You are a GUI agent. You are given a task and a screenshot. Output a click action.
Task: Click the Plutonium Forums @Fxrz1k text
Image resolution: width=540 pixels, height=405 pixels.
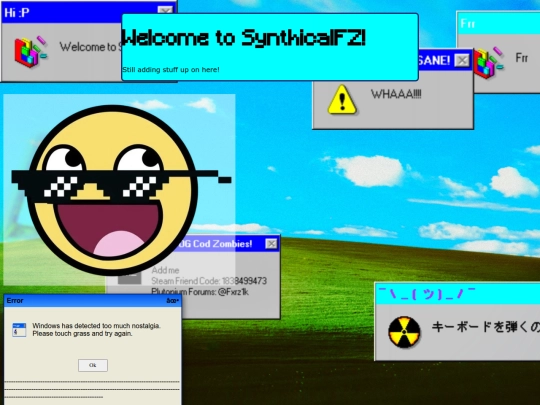pos(200,292)
